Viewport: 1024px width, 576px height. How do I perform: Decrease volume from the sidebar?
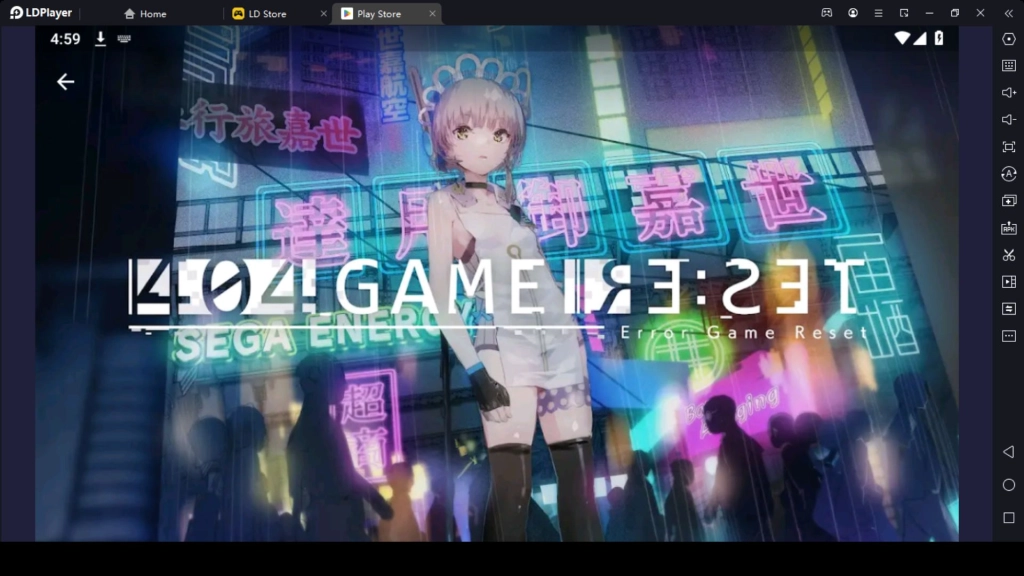pyautogui.click(x=1008, y=120)
